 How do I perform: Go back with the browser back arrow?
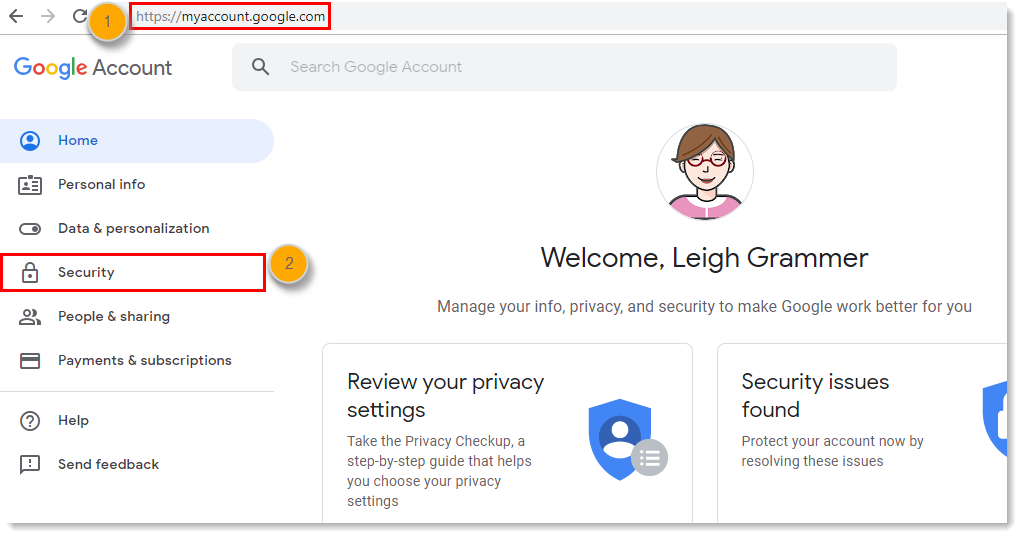16,16
